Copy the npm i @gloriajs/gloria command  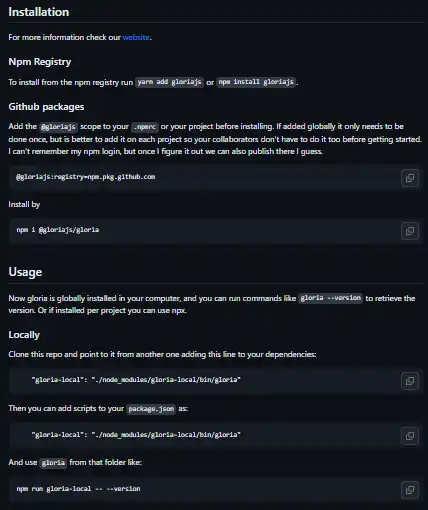pos(410,231)
